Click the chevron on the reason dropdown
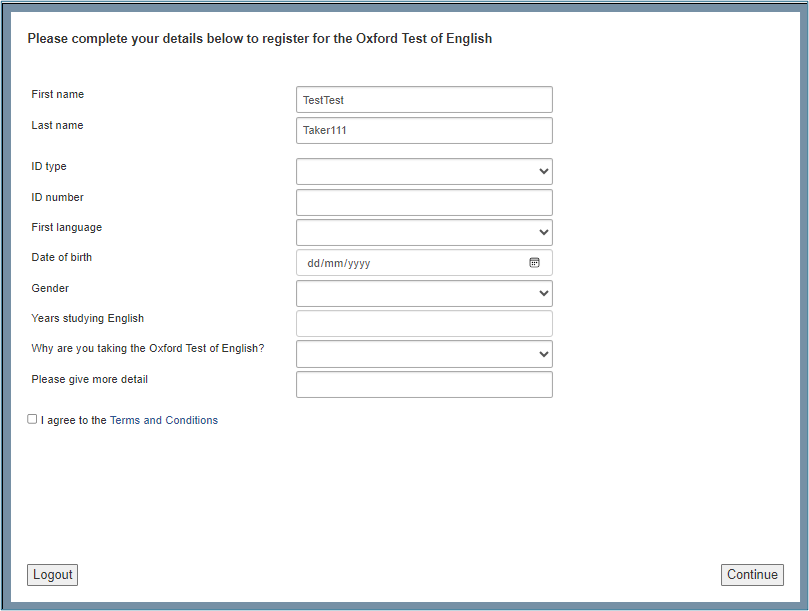The height and width of the screenshot is (611, 809). [x=544, y=354]
